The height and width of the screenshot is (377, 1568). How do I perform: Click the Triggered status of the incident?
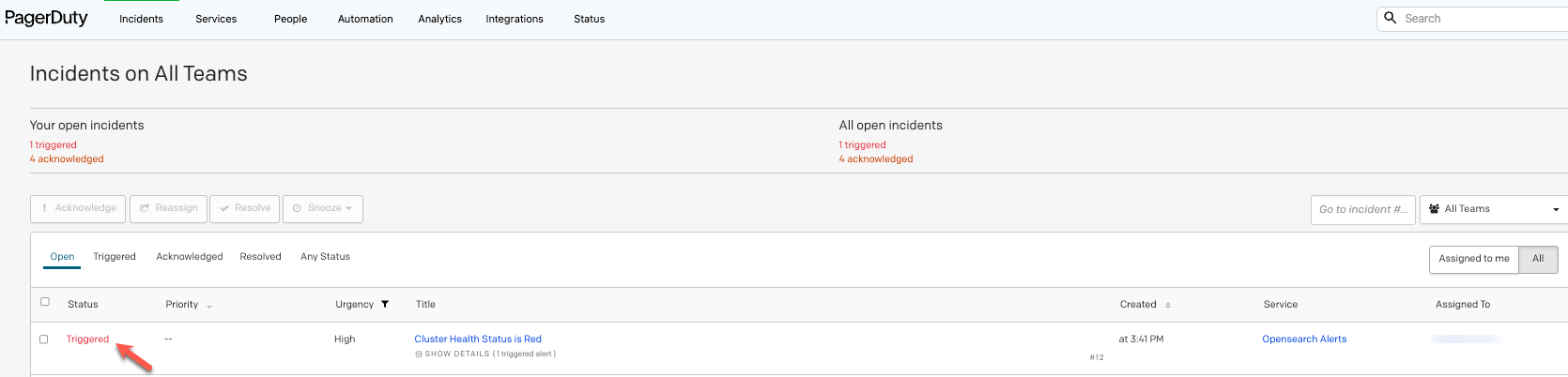click(87, 339)
